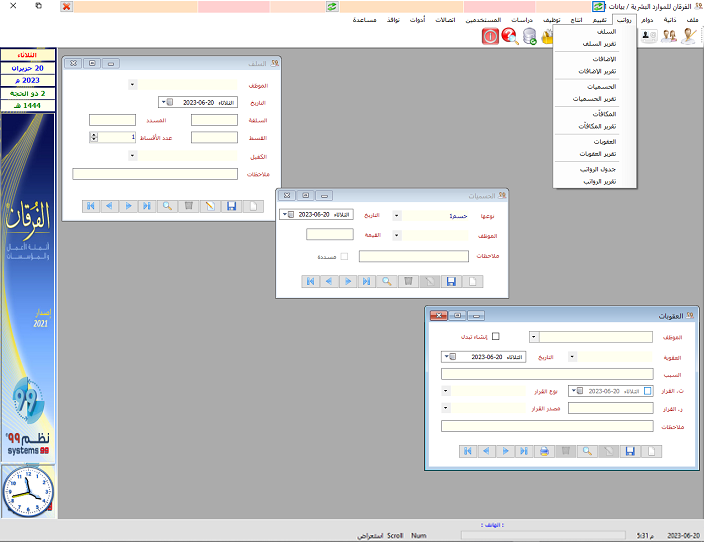Click the search icon in الحسميات window
Screen dimensions: 704x542
click(386, 282)
